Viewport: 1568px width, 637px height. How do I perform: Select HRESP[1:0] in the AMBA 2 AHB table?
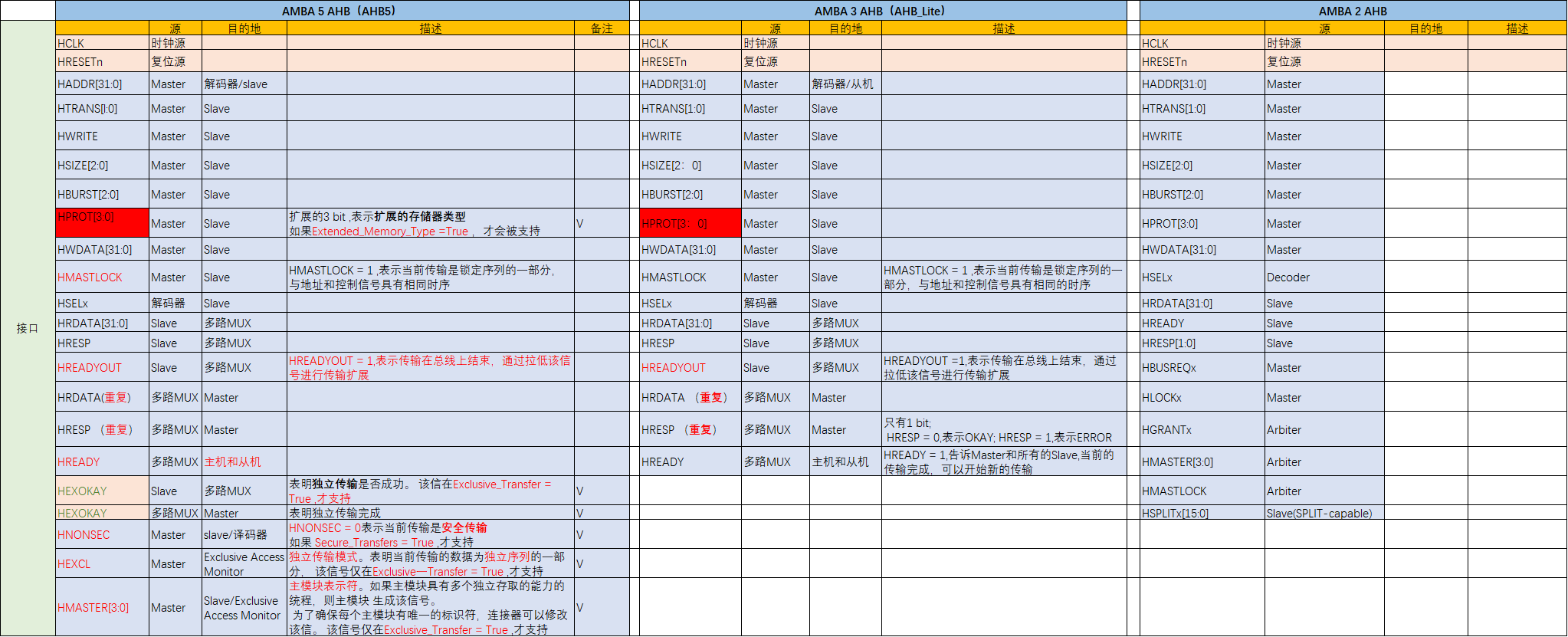pos(1202,343)
